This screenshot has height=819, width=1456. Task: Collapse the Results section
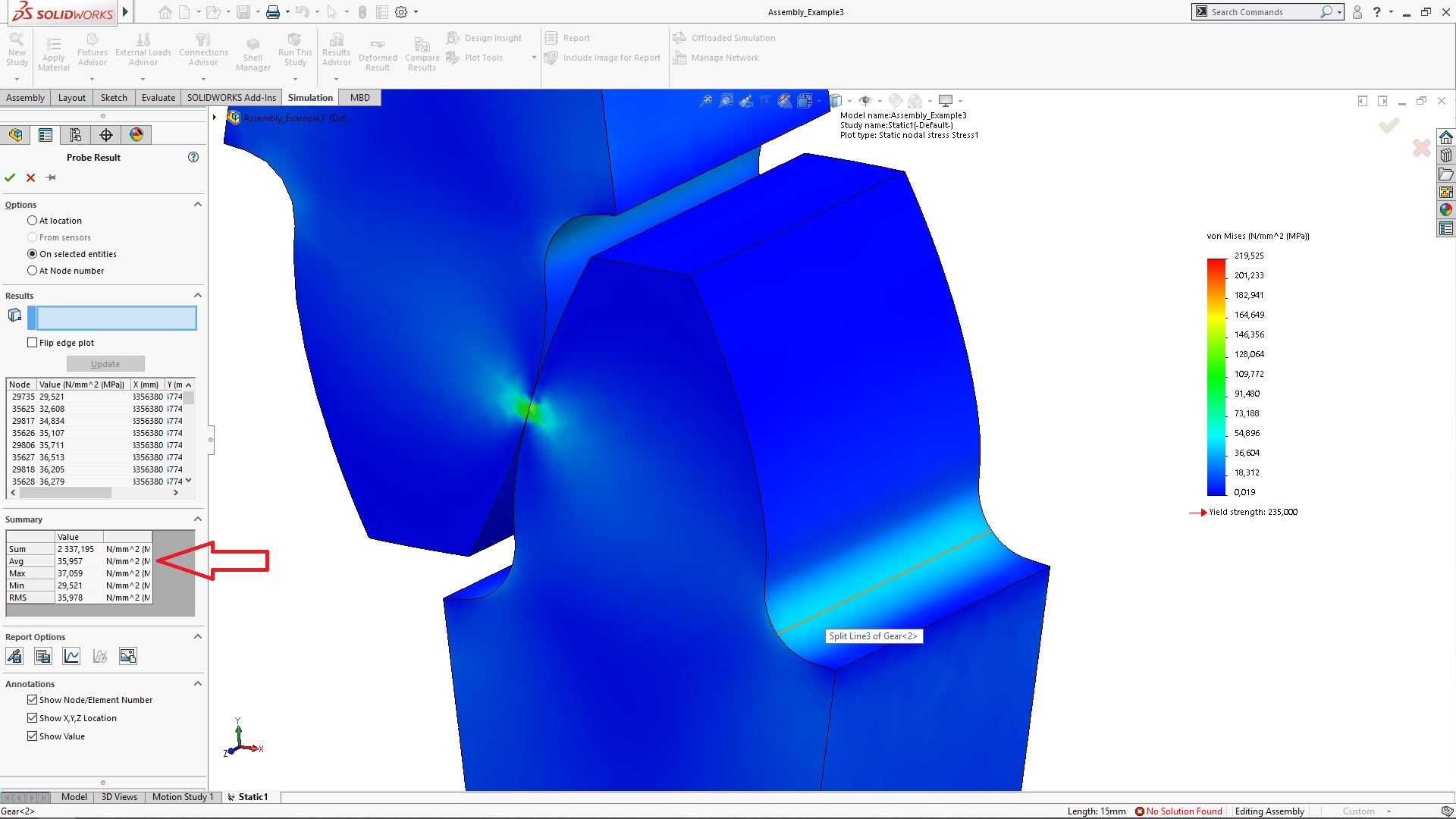(198, 296)
